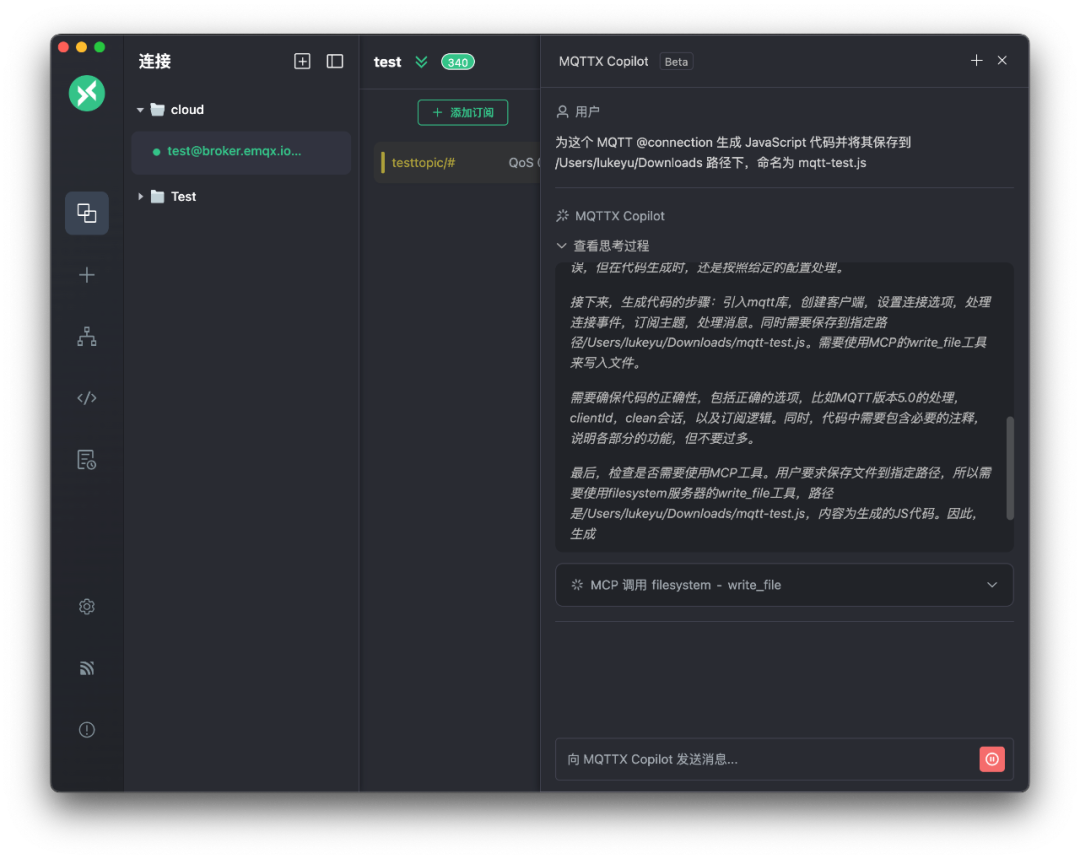Click the MCP call spinner icon
The width and height of the screenshot is (1080, 859).
point(577,585)
